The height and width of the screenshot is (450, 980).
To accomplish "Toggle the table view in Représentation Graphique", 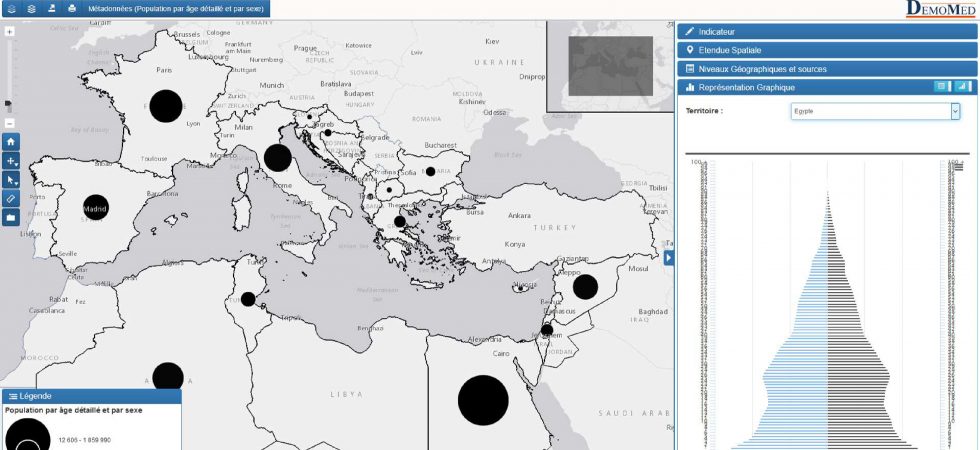I will click(x=941, y=87).
